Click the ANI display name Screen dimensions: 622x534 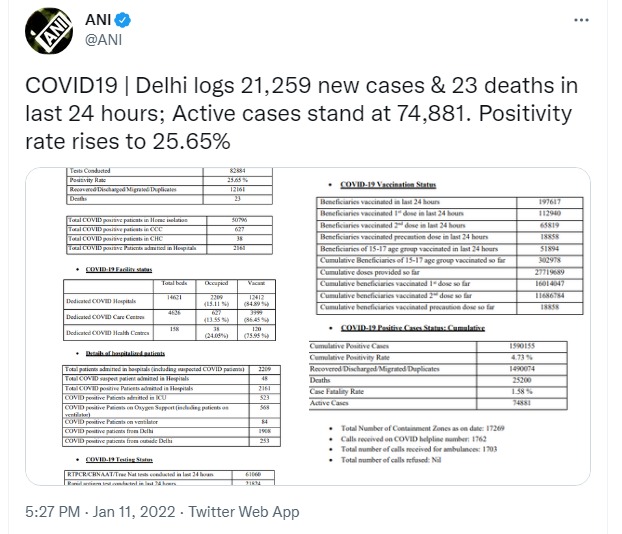point(98,19)
